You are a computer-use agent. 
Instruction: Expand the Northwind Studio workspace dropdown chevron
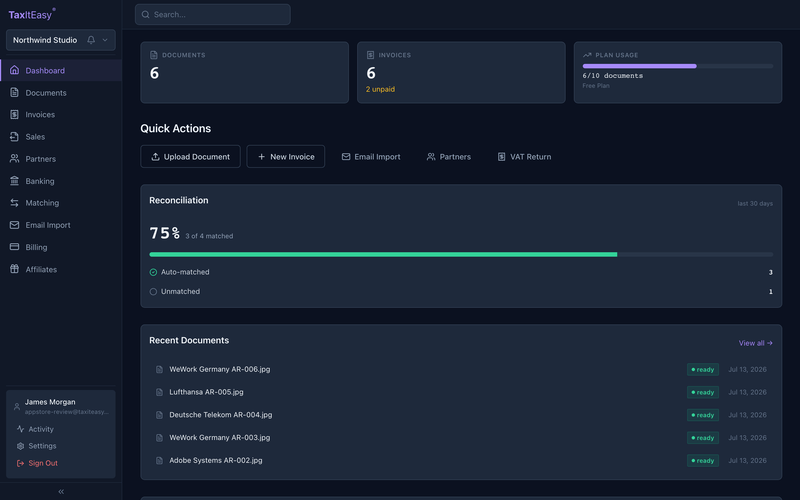pyautogui.click(x=105, y=40)
